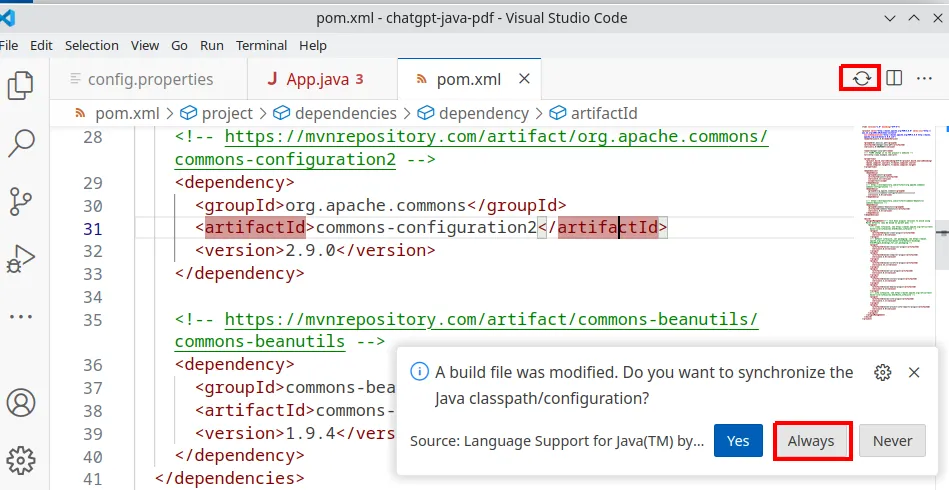This screenshot has width=949, height=490.
Task: Open the Accounts menu icon
Action: click(x=21, y=402)
